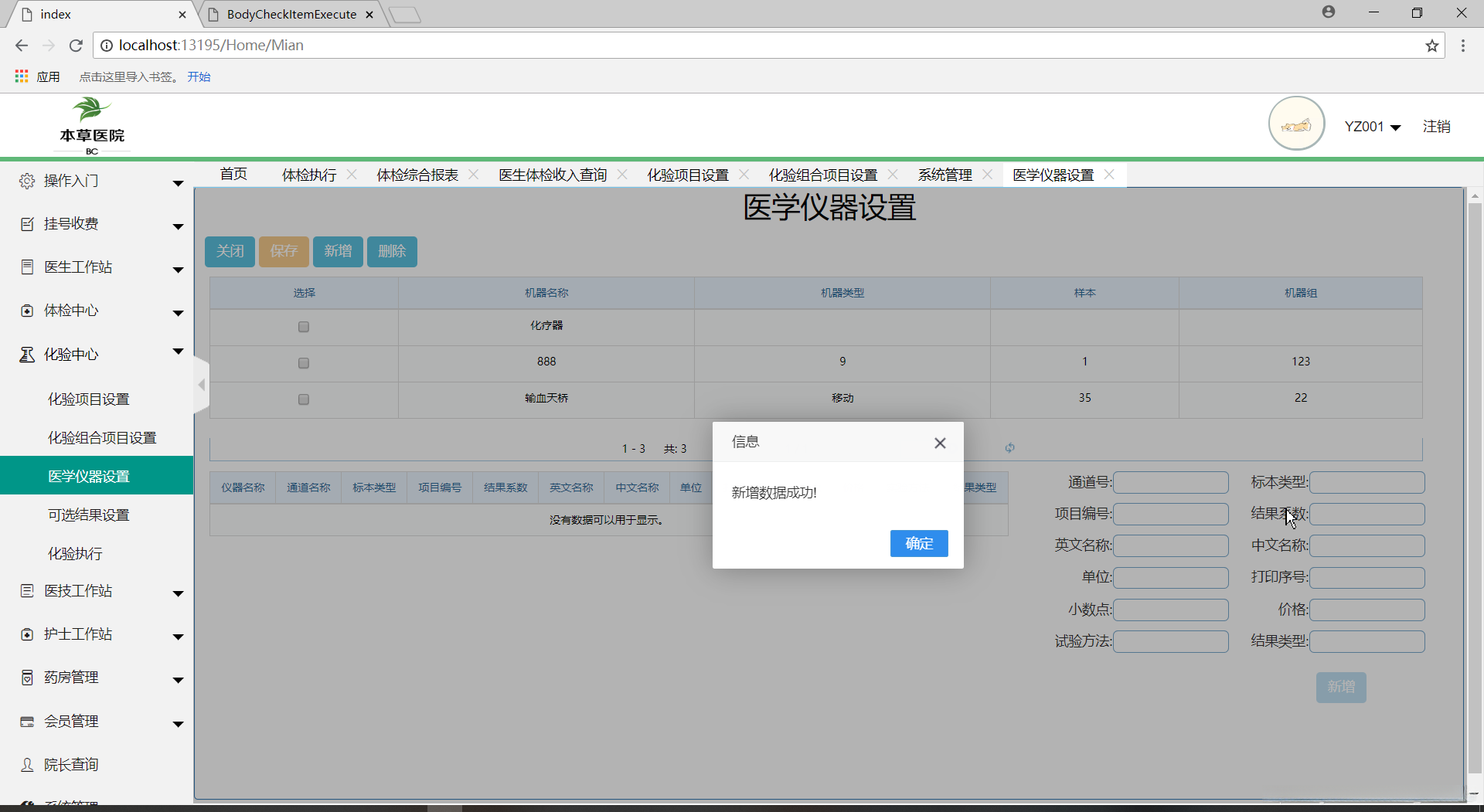Close the 体检执行 tab with its X
The image size is (1484, 812).
[x=352, y=175]
